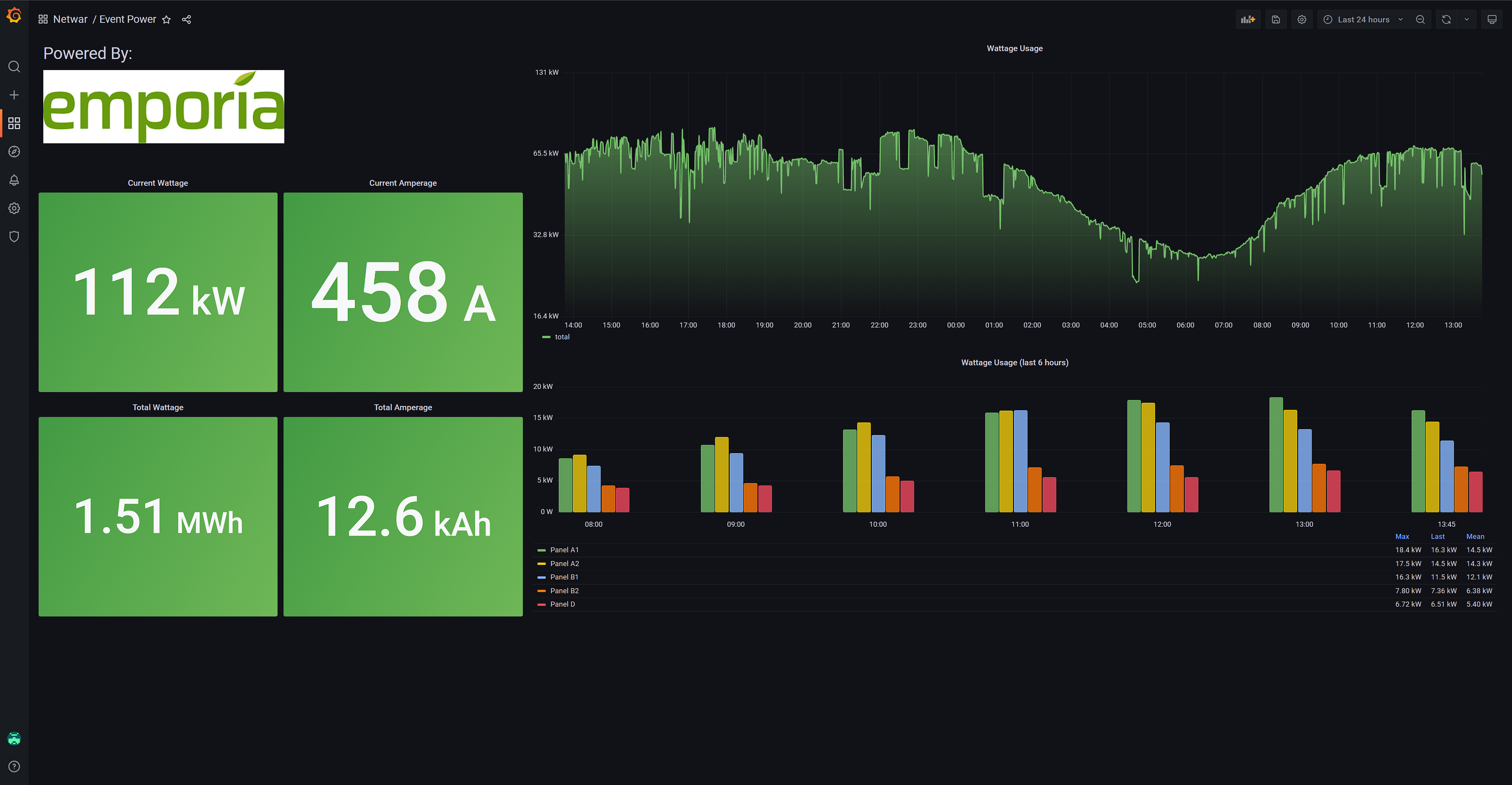Image resolution: width=1512 pixels, height=785 pixels.
Task: Sort the legend by Max column
Action: (1402, 536)
